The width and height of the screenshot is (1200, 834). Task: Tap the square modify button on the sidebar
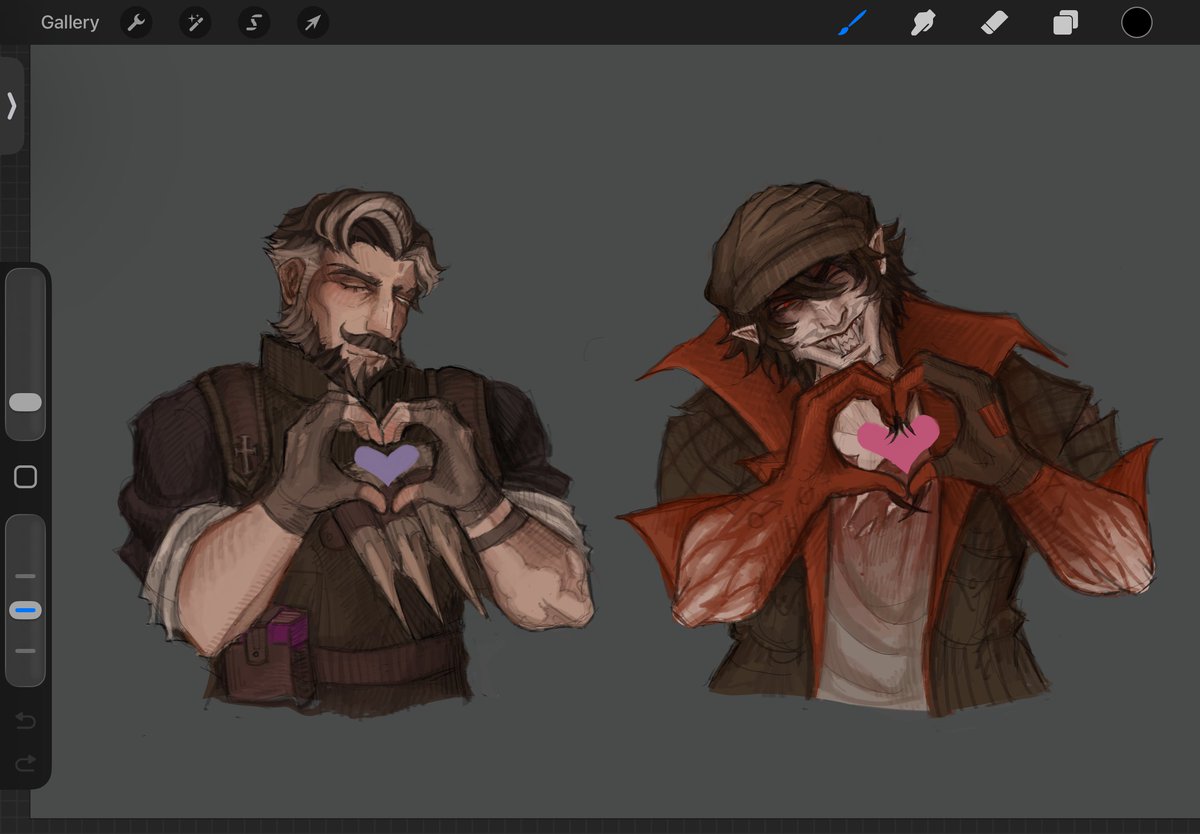coord(26,477)
